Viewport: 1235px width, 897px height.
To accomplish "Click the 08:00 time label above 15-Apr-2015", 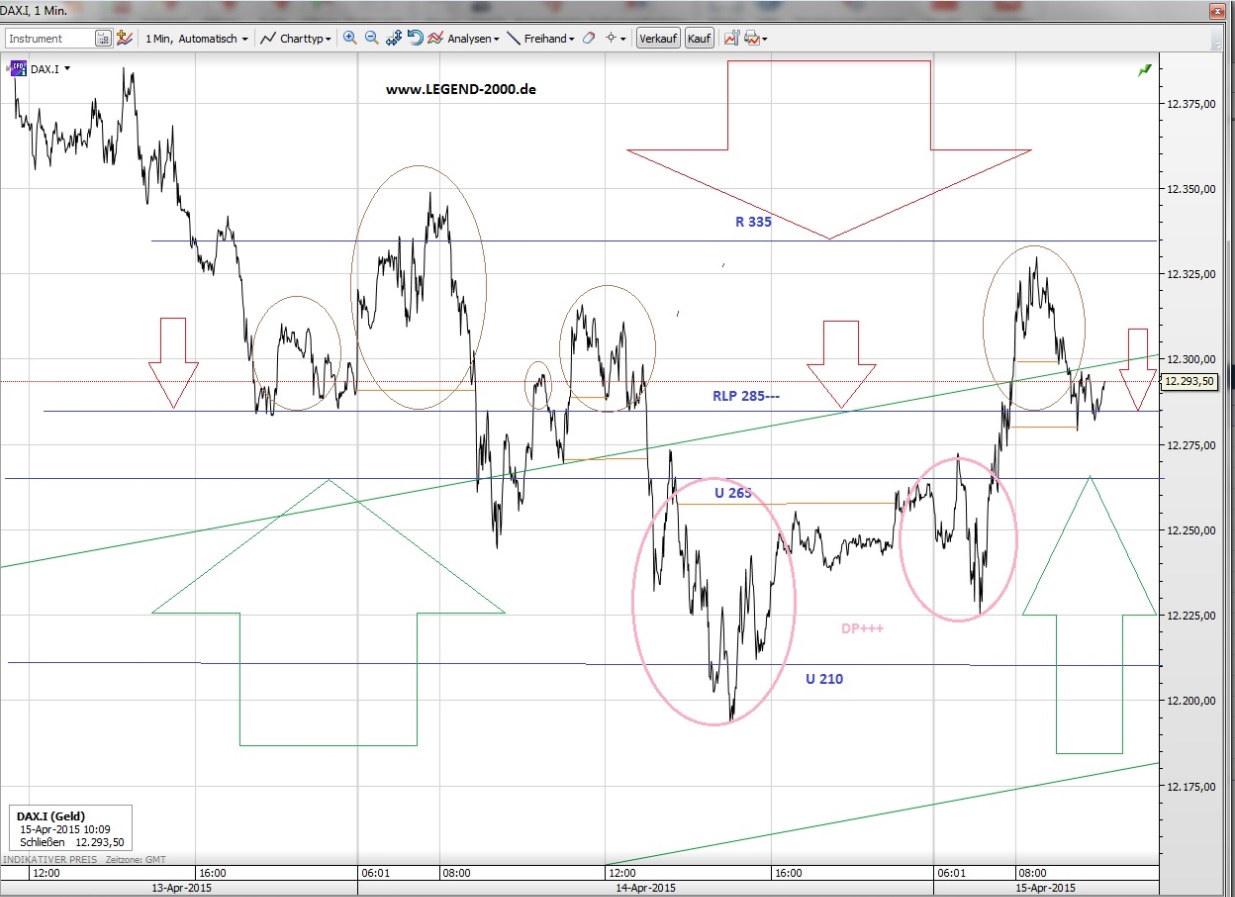I will point(1032,873).
